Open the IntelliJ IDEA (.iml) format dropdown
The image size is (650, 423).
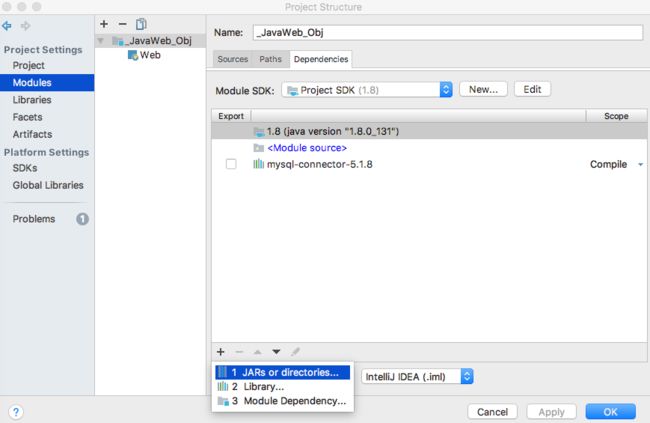(x=417, y=377)
